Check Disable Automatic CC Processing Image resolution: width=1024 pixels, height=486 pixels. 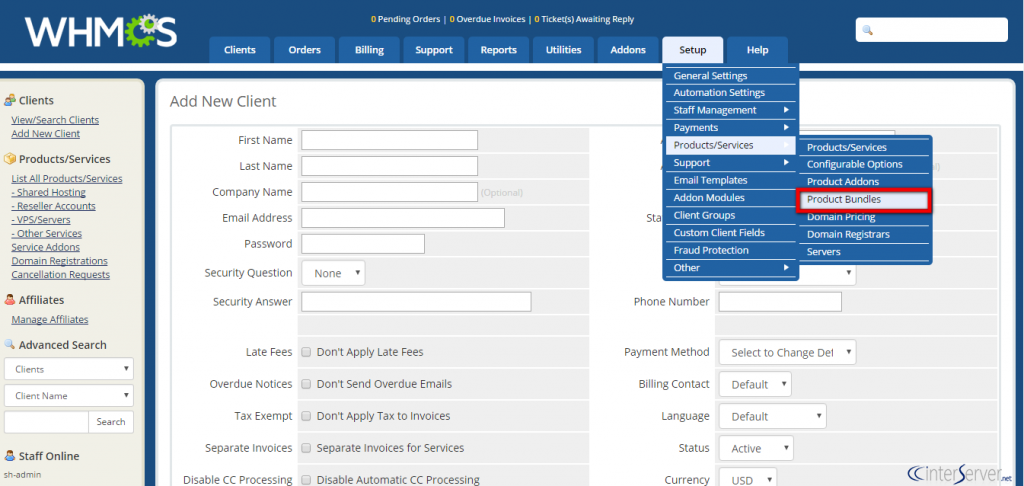pyautogui.click(x=306, y=480)
